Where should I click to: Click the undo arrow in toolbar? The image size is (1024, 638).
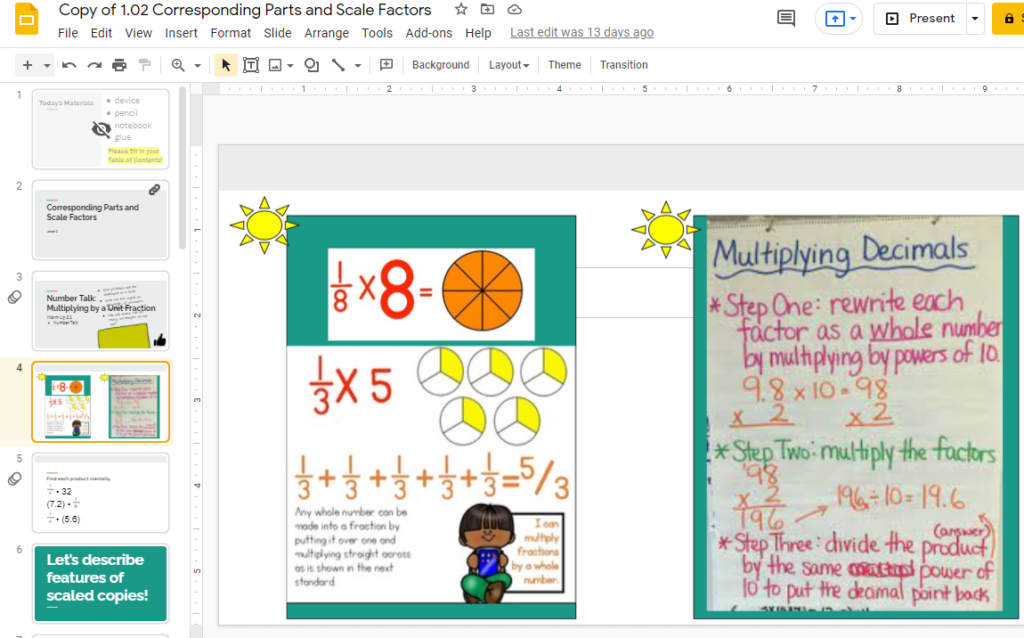pos(69,65)
